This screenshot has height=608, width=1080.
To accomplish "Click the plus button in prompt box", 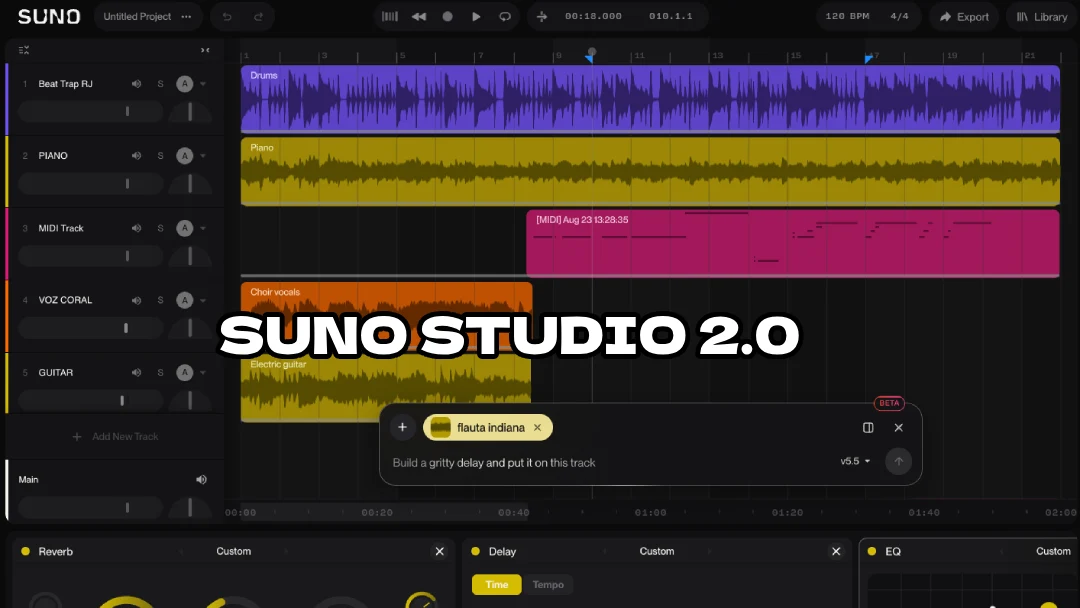I will [402, 428].
